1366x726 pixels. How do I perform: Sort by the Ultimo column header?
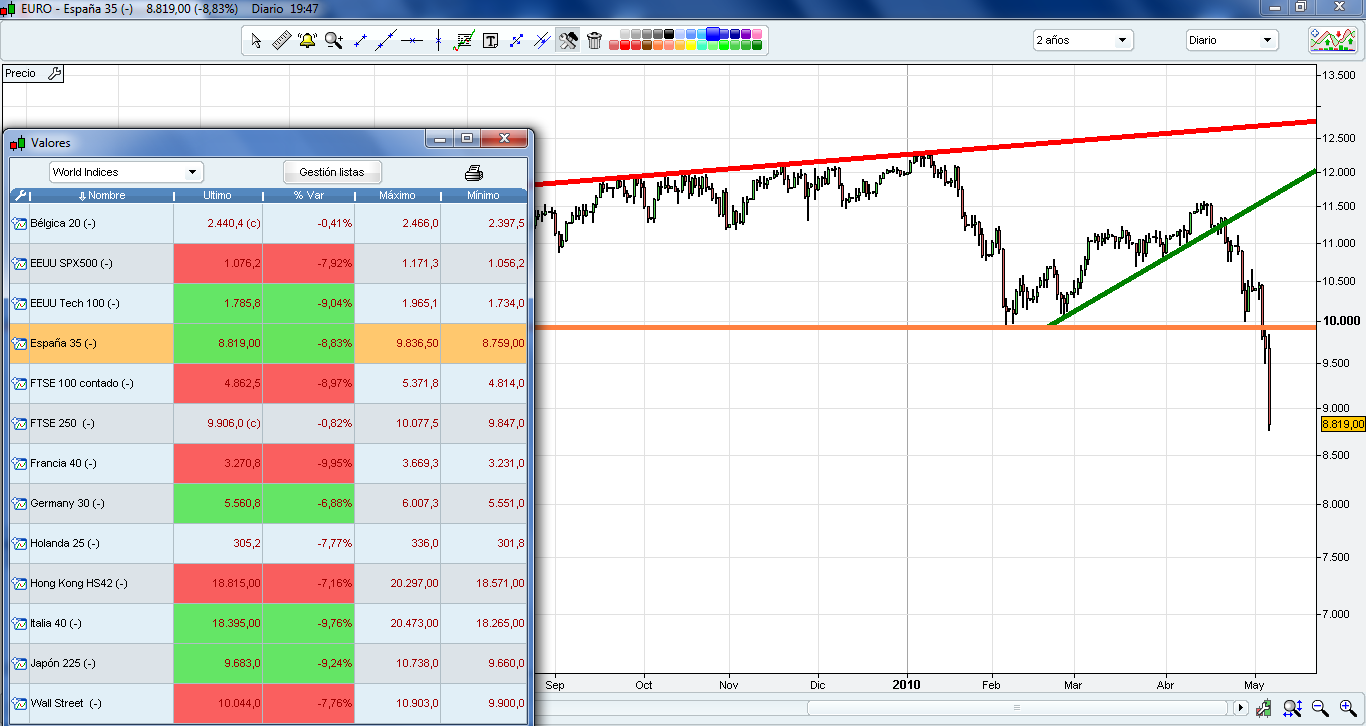[x=218, y=195]
